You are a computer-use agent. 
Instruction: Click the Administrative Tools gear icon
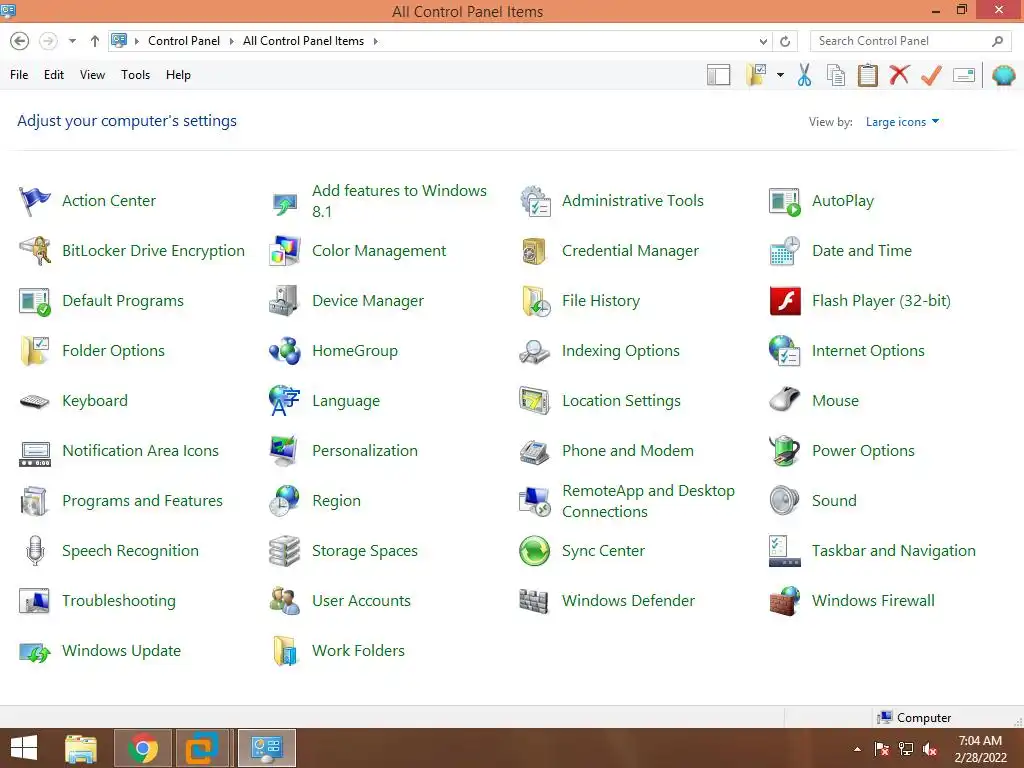click(535, 200)
